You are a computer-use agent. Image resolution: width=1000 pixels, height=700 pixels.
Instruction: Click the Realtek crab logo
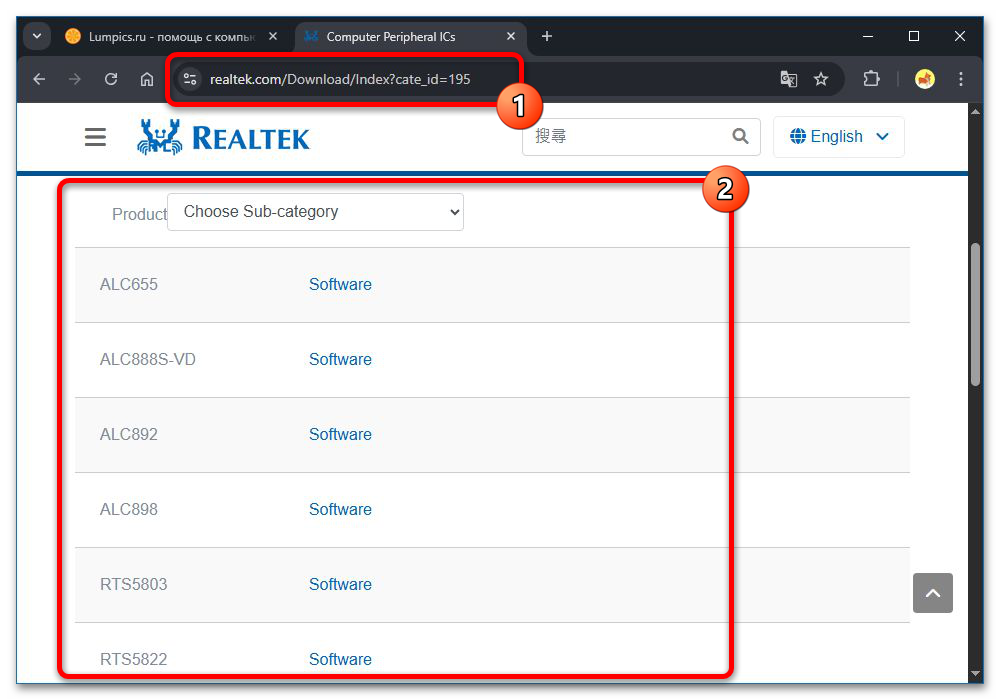pyautogui.click(x=223, y=137)
